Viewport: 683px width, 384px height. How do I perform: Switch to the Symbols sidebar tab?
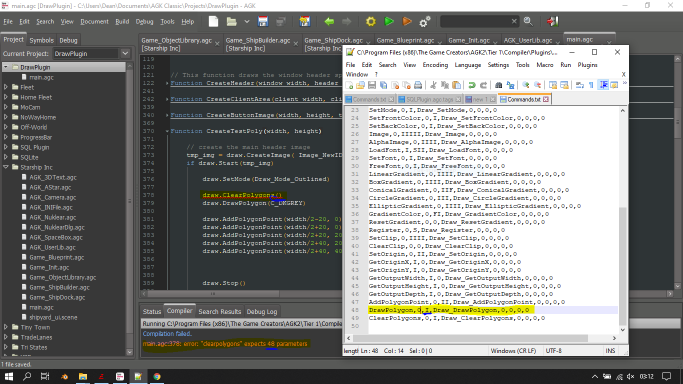tap(41, 40)
